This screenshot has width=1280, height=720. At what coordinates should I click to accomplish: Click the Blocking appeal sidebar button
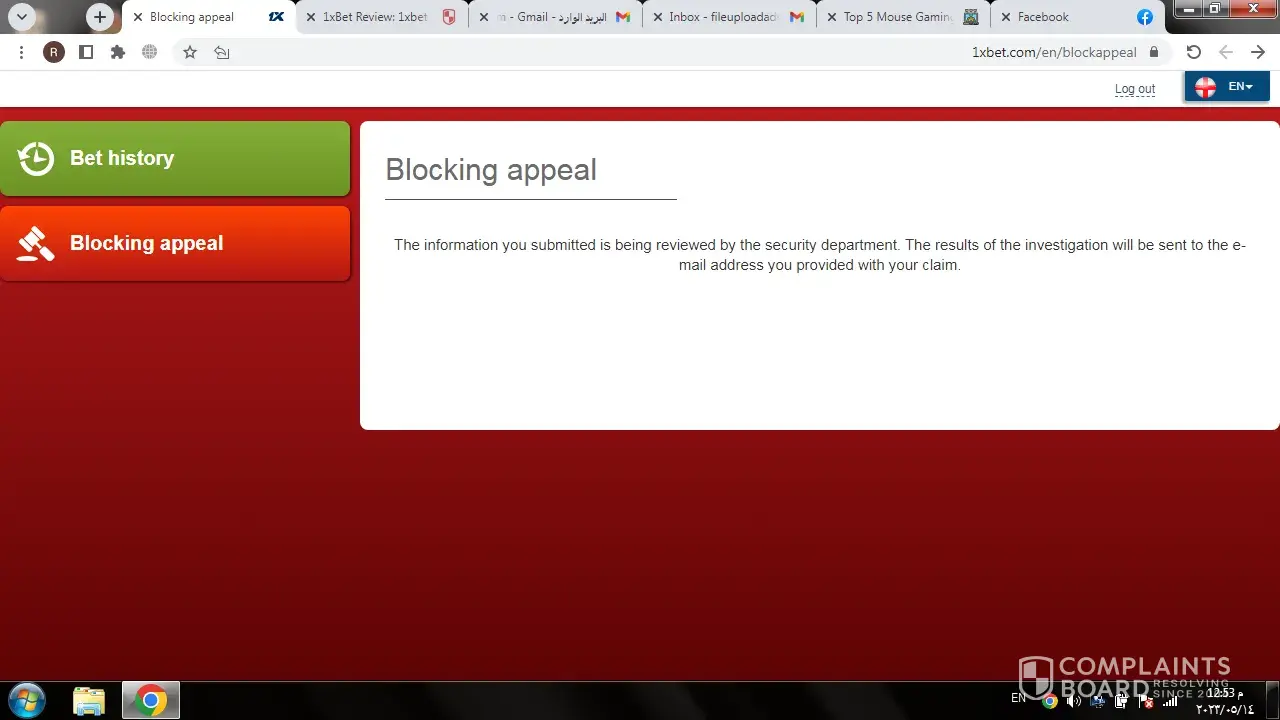click(175, 243)
